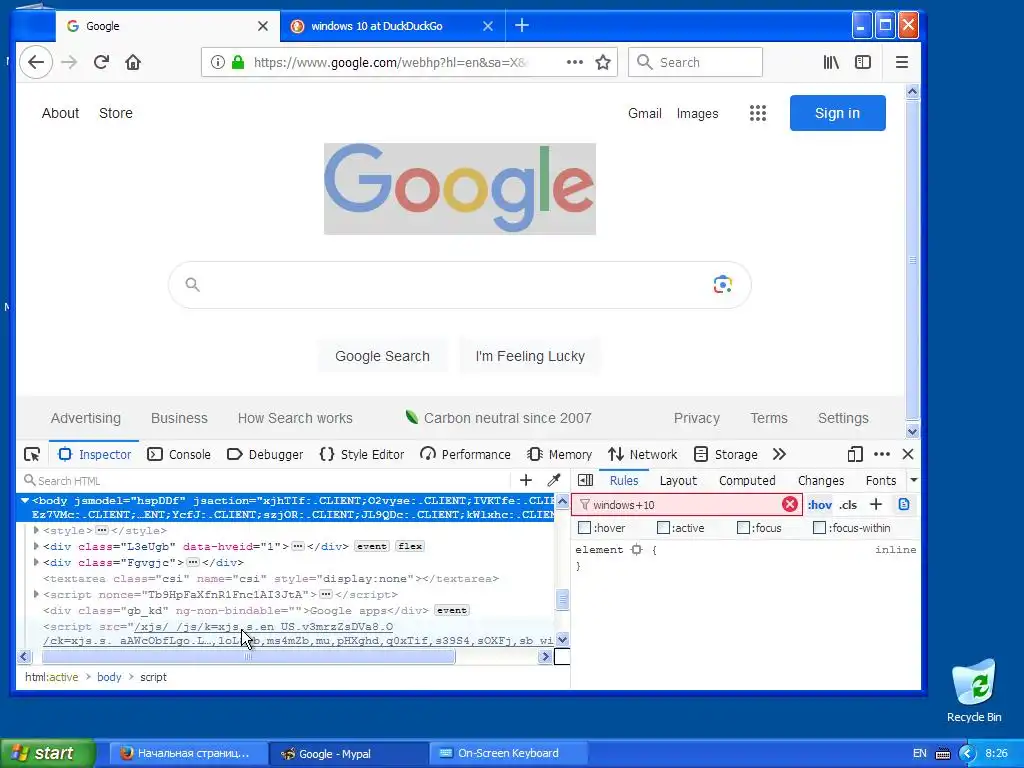The height and width of the screenshot is (768, 1024).
Task: Open a new tab with plus button
Action: [522, 25]
